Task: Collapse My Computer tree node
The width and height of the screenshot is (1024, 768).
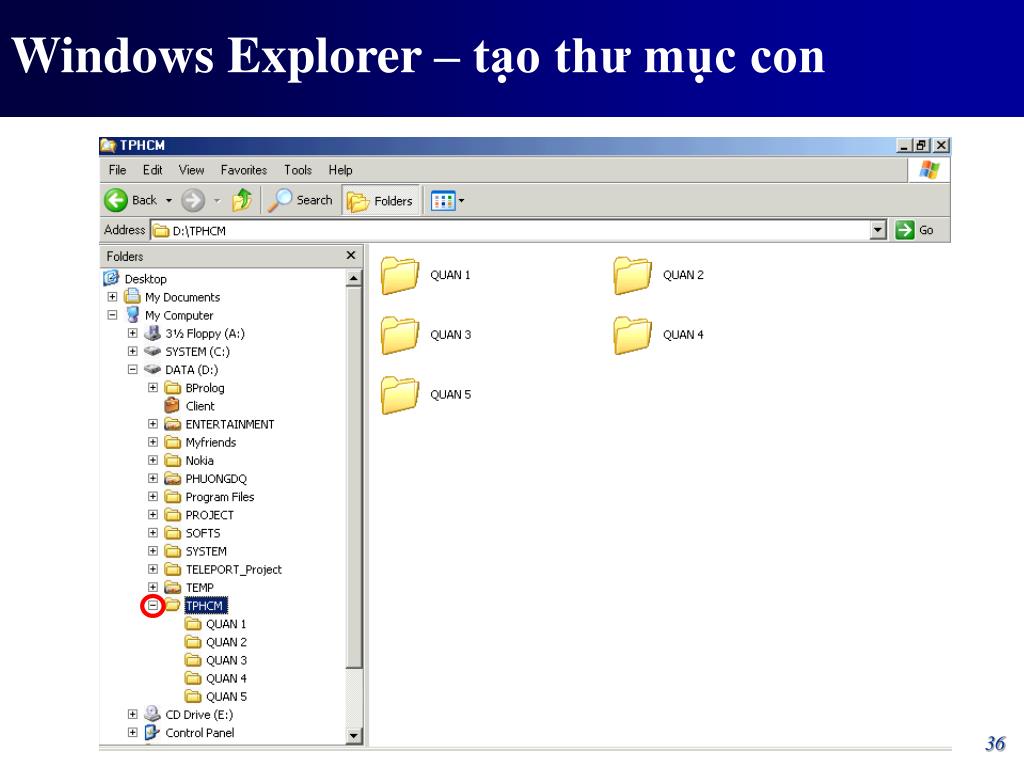Action: [x=112, y=315]
